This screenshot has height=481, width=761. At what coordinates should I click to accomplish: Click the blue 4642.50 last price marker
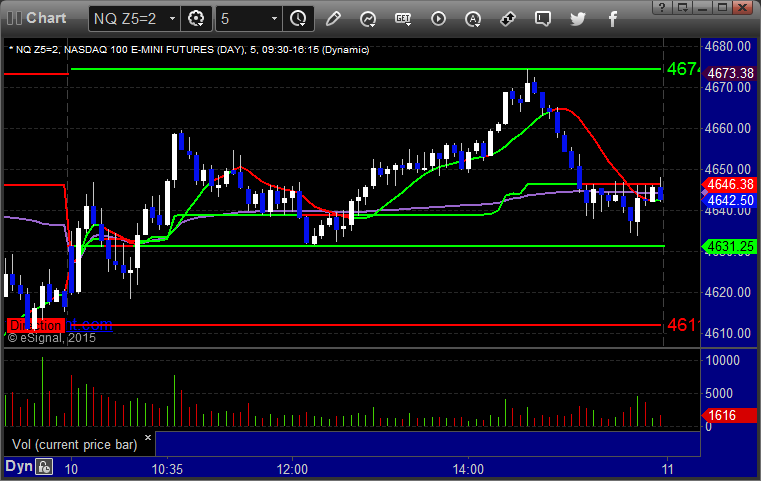730,200
